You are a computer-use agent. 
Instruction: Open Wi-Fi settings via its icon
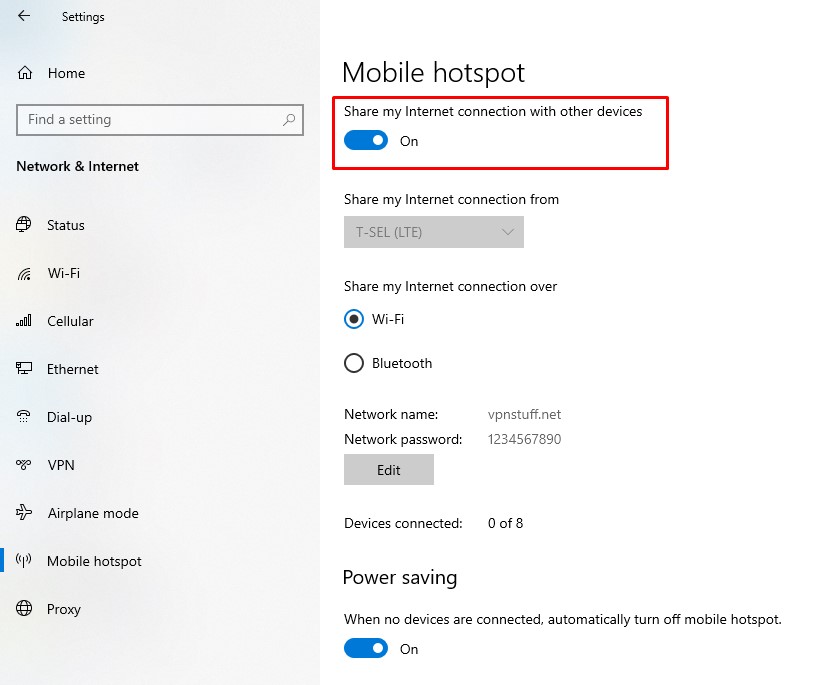[24, 273]
